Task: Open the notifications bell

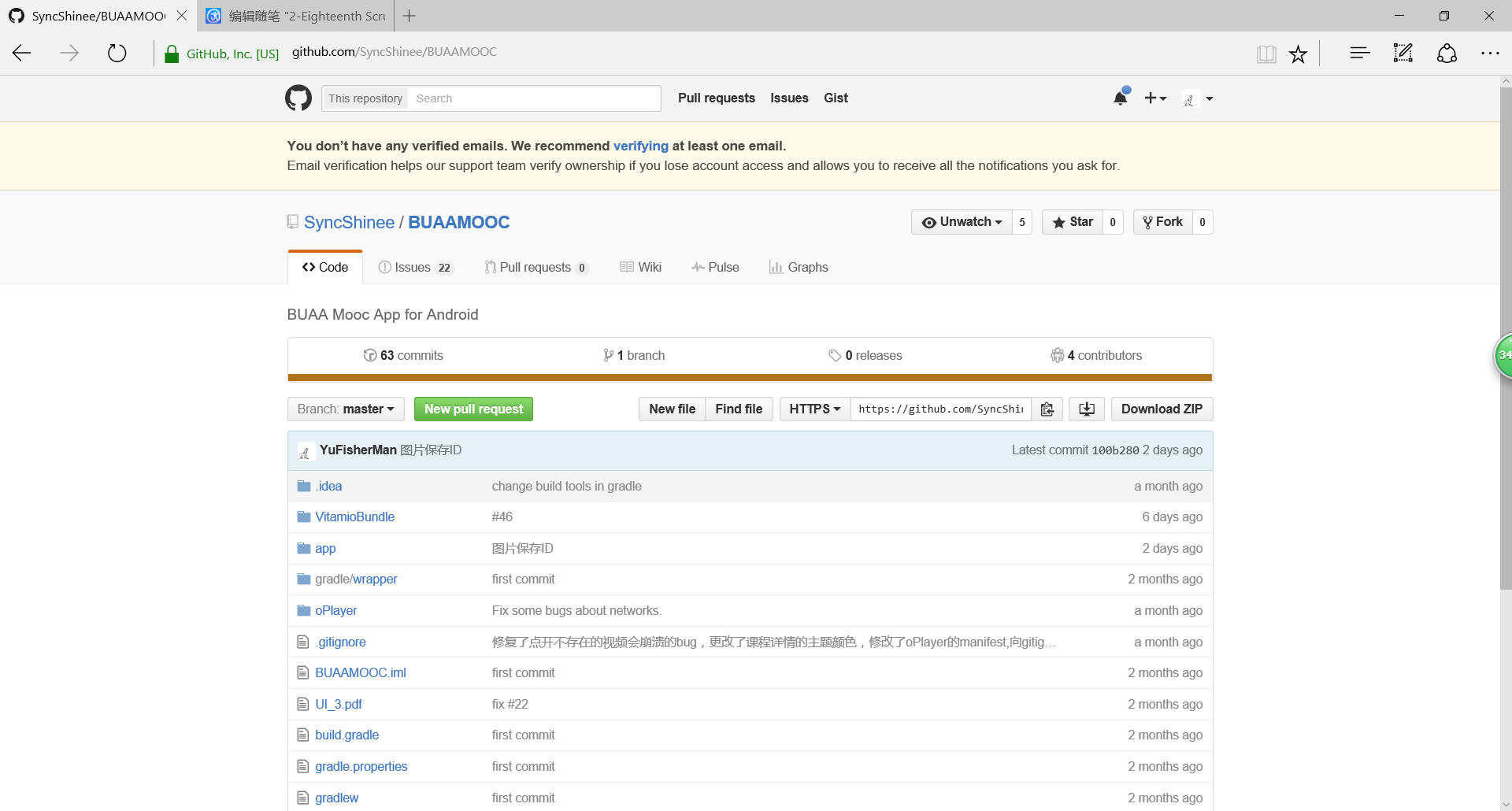Action: tap(1121, 98)
